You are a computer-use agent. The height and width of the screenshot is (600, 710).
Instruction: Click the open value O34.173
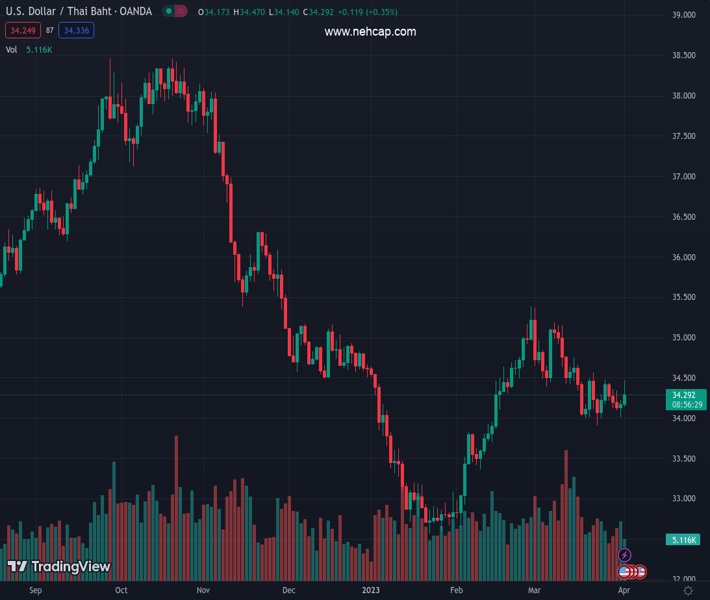click(214, 12)
